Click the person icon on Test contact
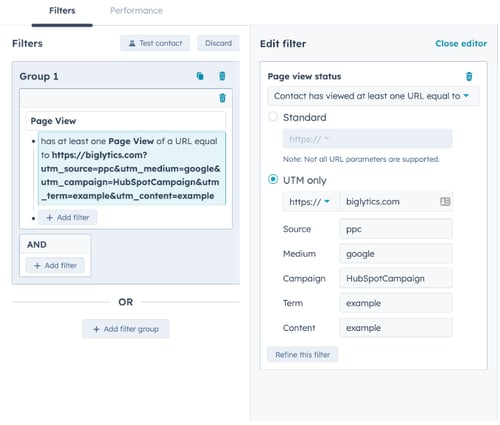Image resolution: width=500 pixels, height=425 pixels. [x=132, y=43]
